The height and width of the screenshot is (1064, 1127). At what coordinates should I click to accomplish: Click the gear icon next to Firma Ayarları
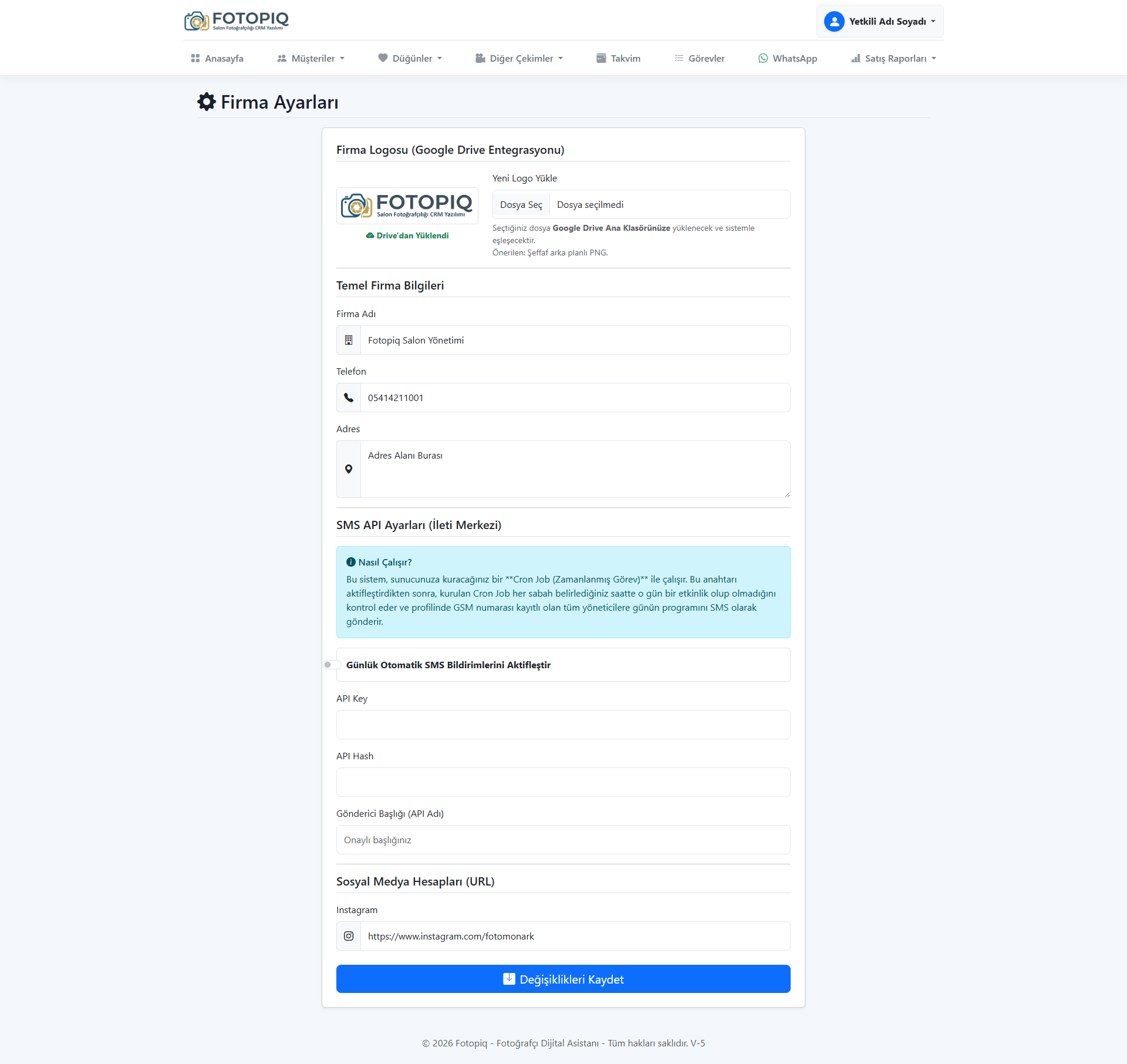tap(207, 102)
